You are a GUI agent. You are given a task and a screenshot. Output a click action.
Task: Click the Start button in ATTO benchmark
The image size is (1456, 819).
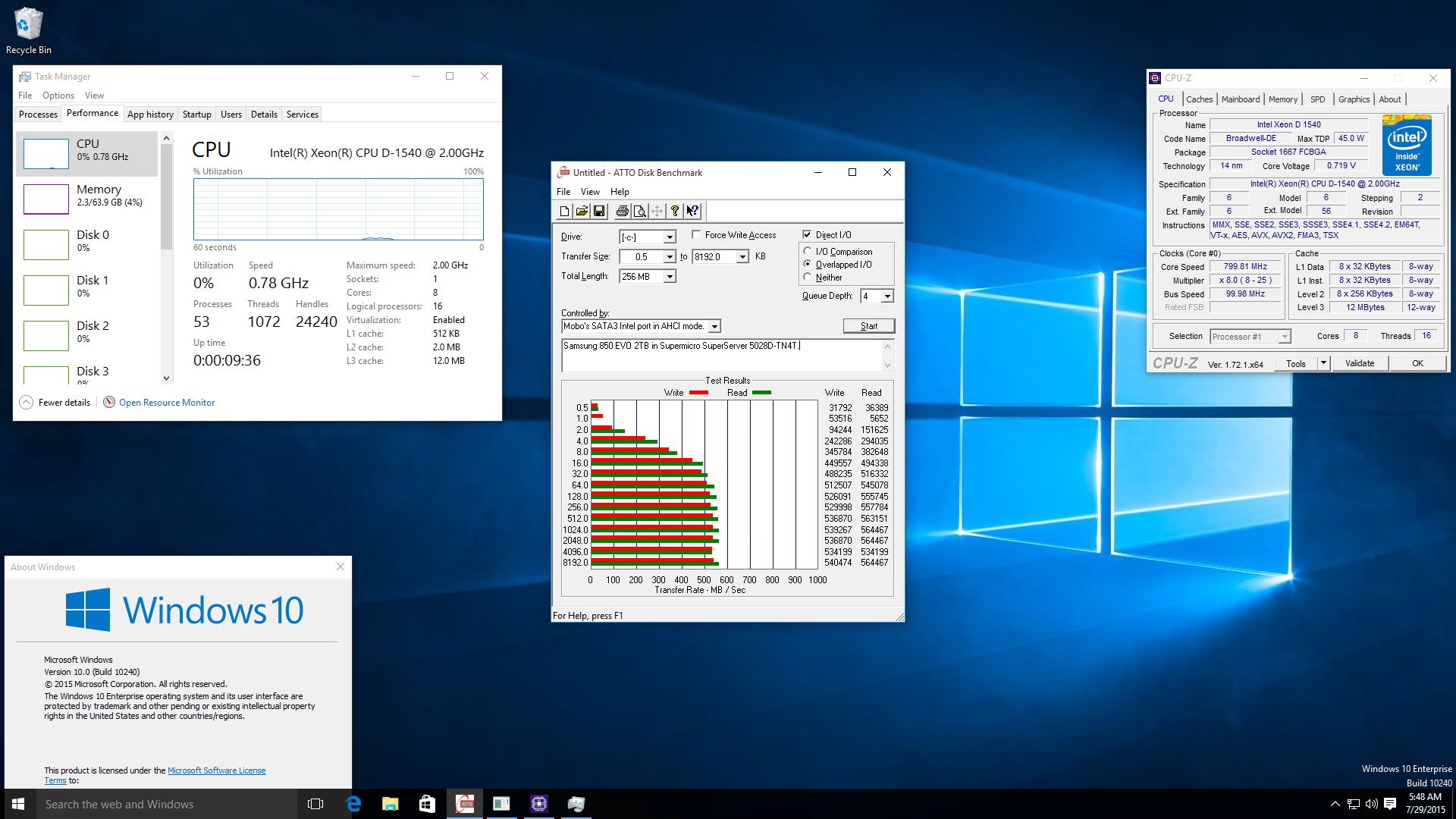pos(869,326)
